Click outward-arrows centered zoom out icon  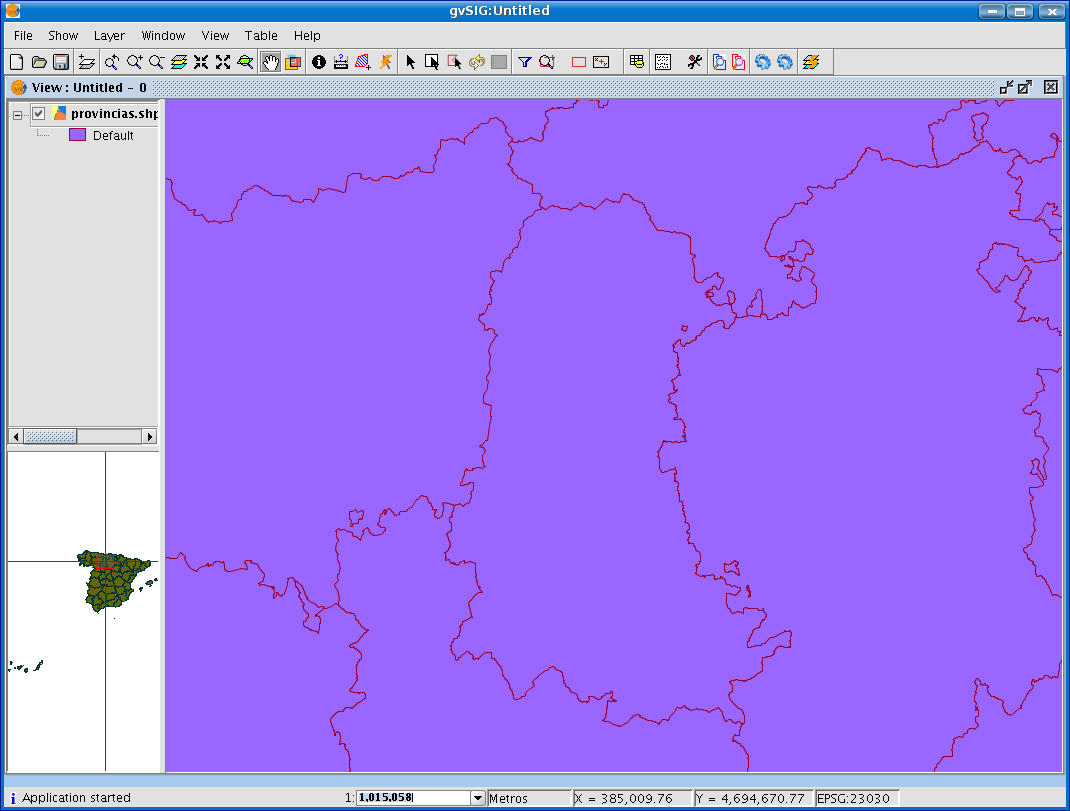click(x=223, y=62)
